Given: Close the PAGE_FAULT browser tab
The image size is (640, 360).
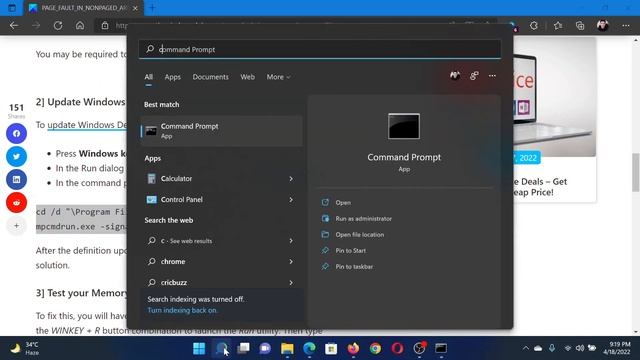Looking at the screenshot, I should [x=135, y=8].
